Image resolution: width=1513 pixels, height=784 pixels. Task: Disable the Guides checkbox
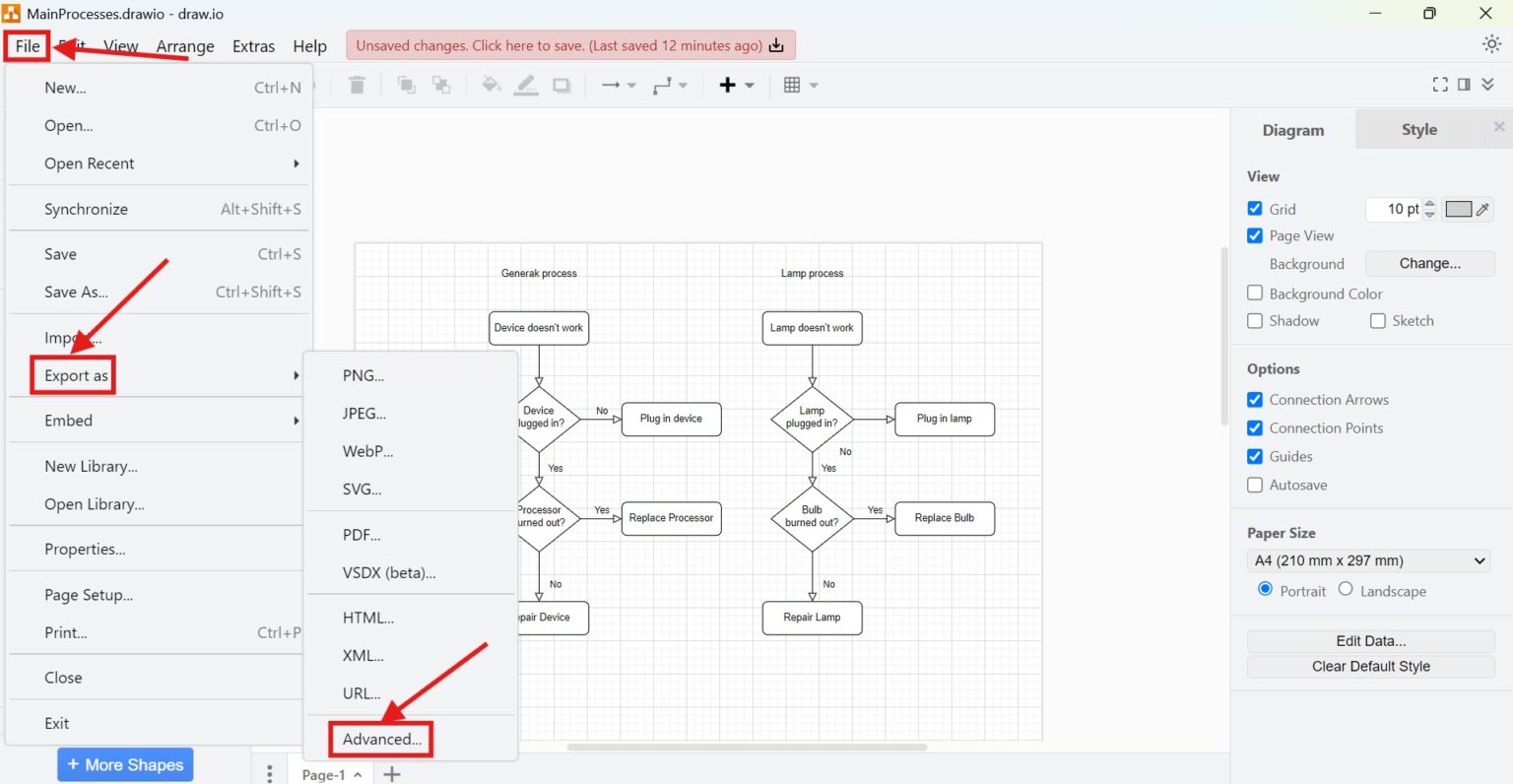[x=1255, y=456]
